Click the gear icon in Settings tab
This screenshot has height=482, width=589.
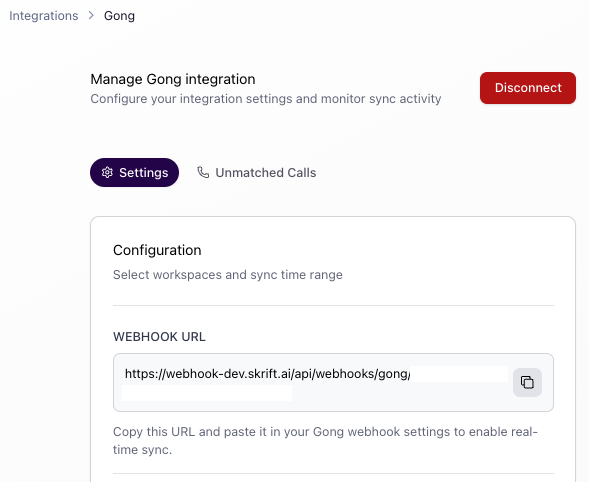pos(107,172)
